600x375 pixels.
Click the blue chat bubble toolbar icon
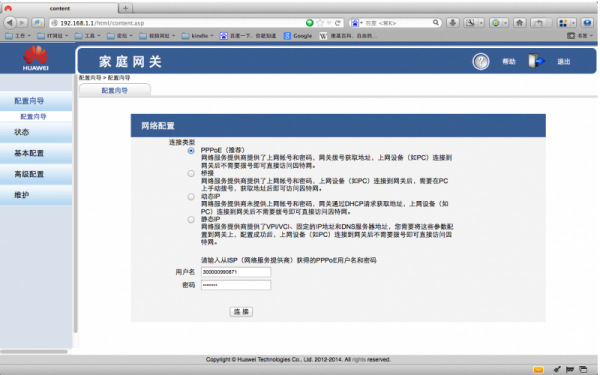click(x=587, y=23)
